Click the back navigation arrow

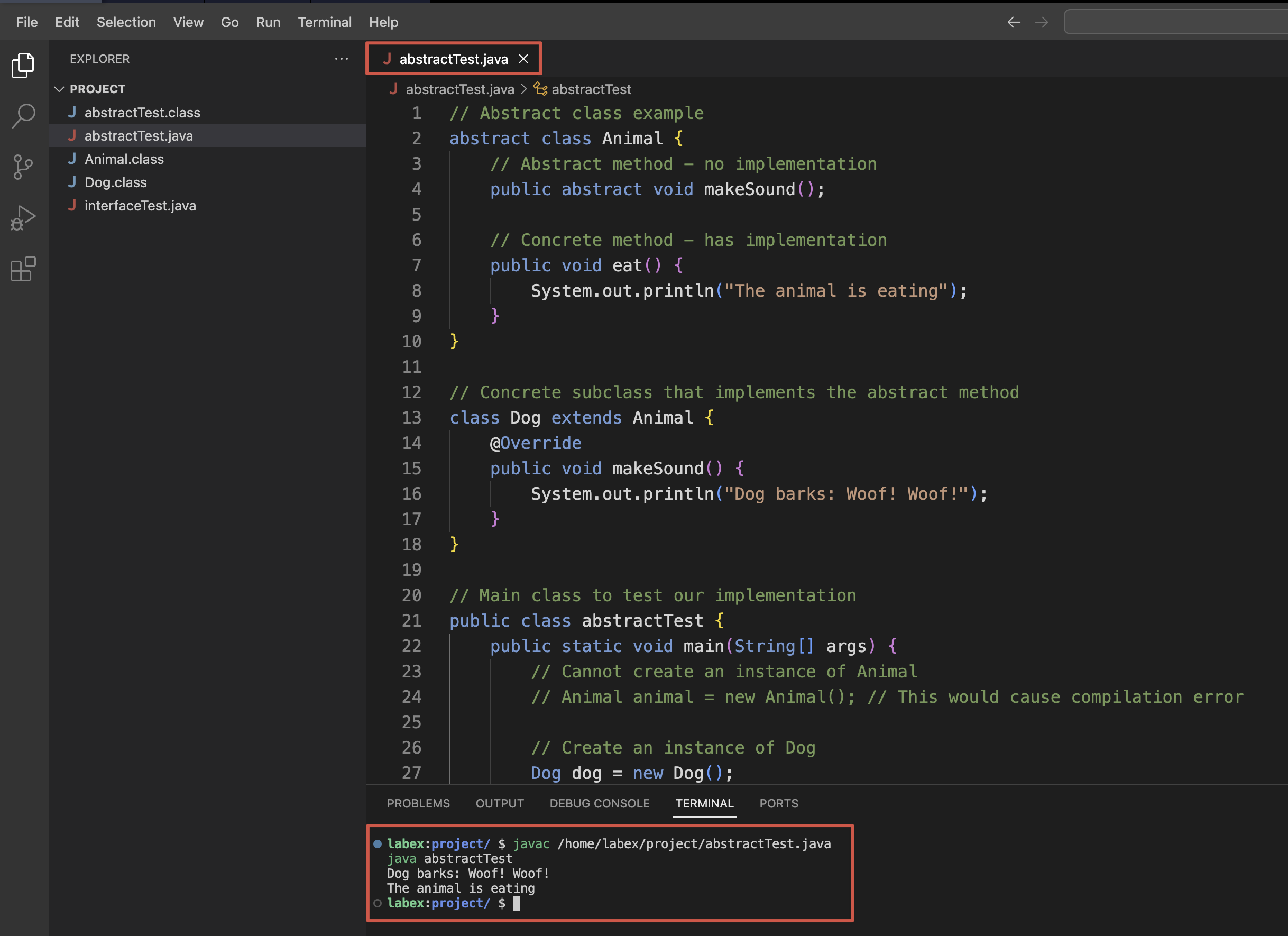1014,22
